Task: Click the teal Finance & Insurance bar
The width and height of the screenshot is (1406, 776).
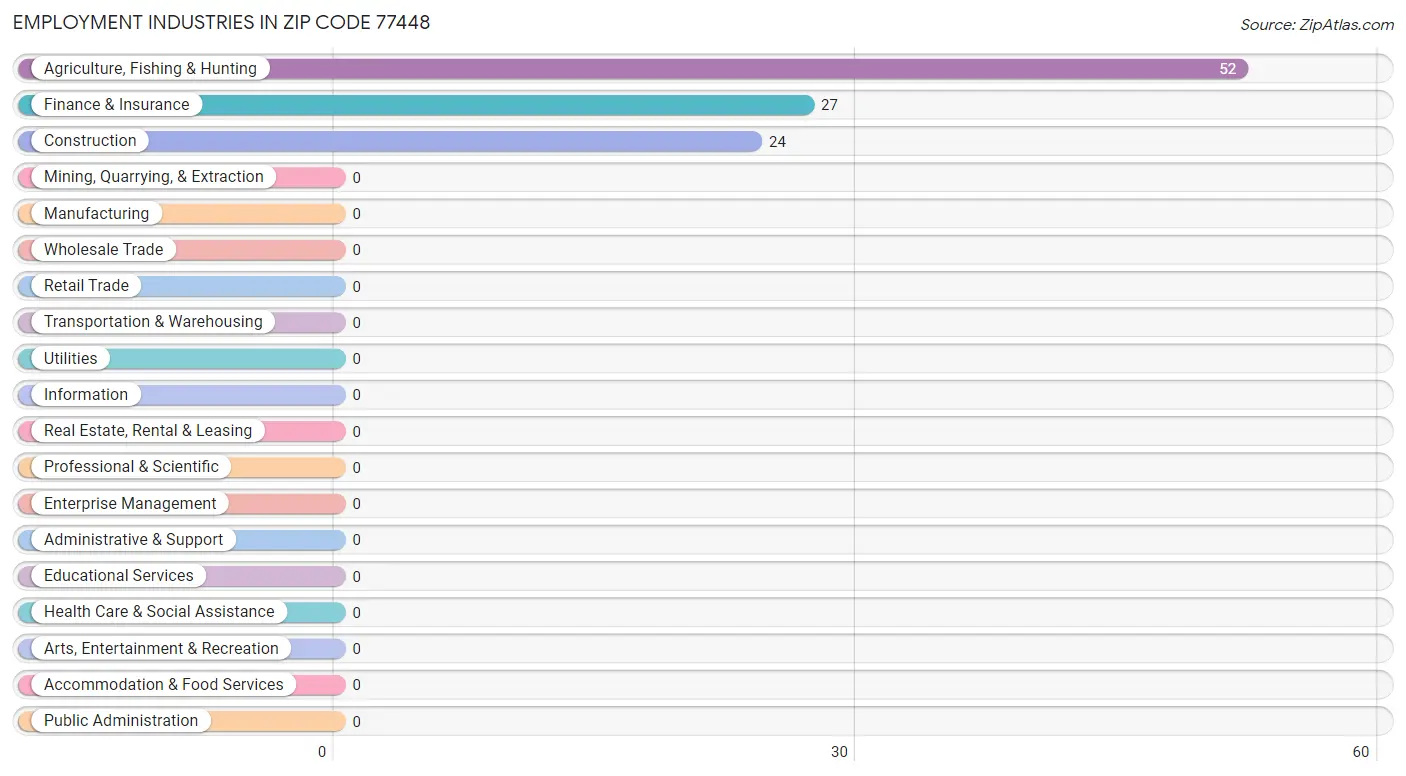Action: (416, 105)
